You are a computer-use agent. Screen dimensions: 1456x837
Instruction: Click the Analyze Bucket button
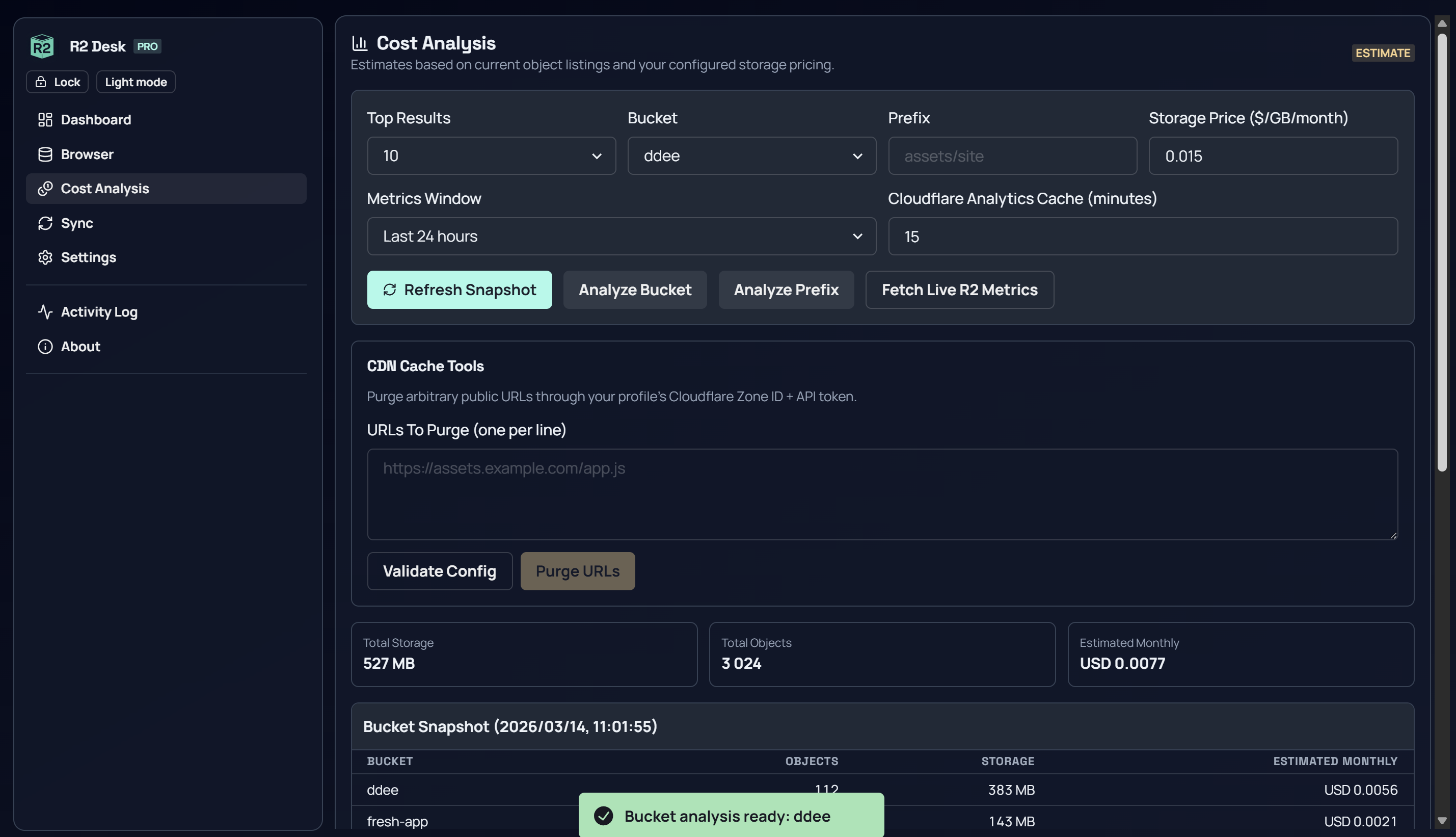tap(635, 290)
